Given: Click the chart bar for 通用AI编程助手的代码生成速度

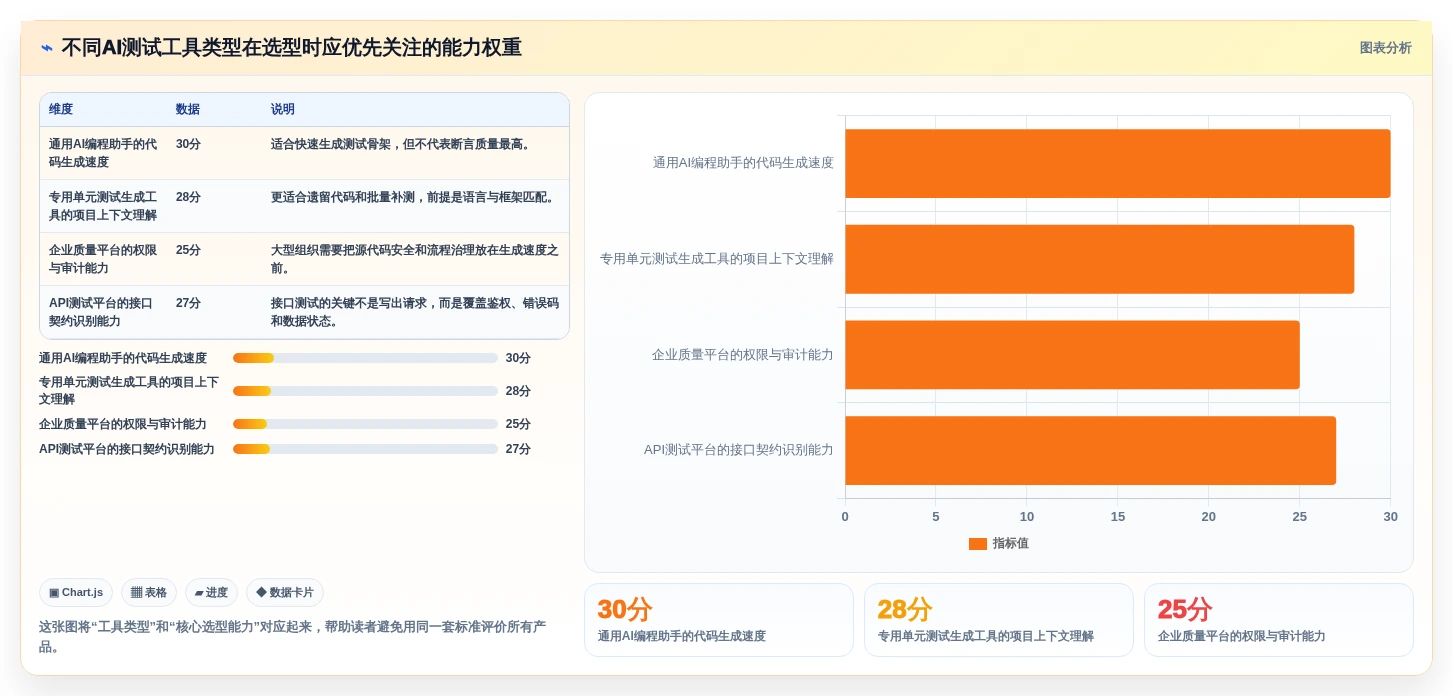Looking at the screenshot, I should [1117, 163].
